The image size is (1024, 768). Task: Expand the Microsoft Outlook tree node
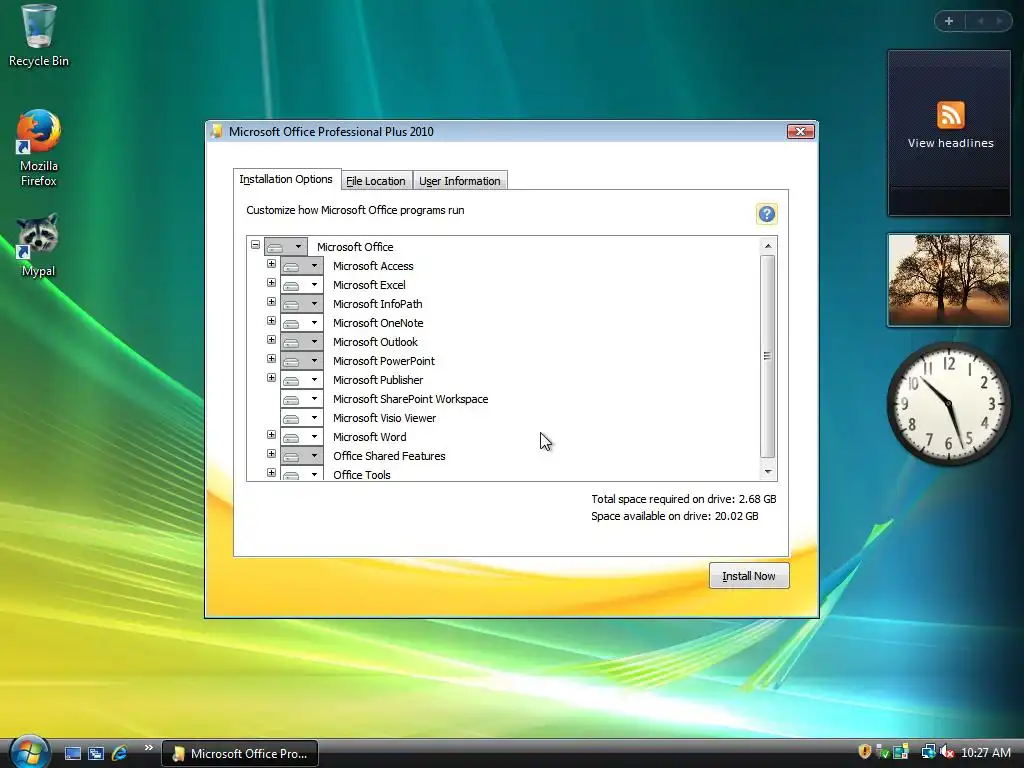click(x=271, y=340)
